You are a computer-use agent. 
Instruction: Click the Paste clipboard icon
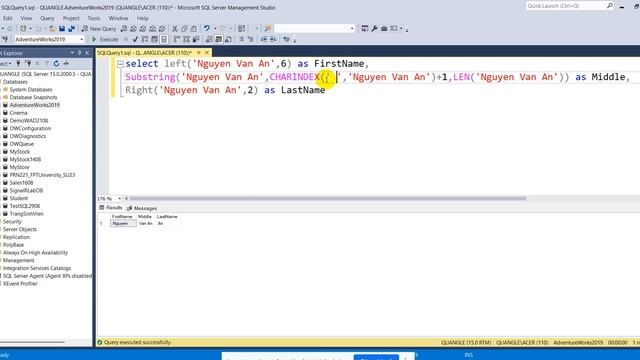[x=193, y=29]
